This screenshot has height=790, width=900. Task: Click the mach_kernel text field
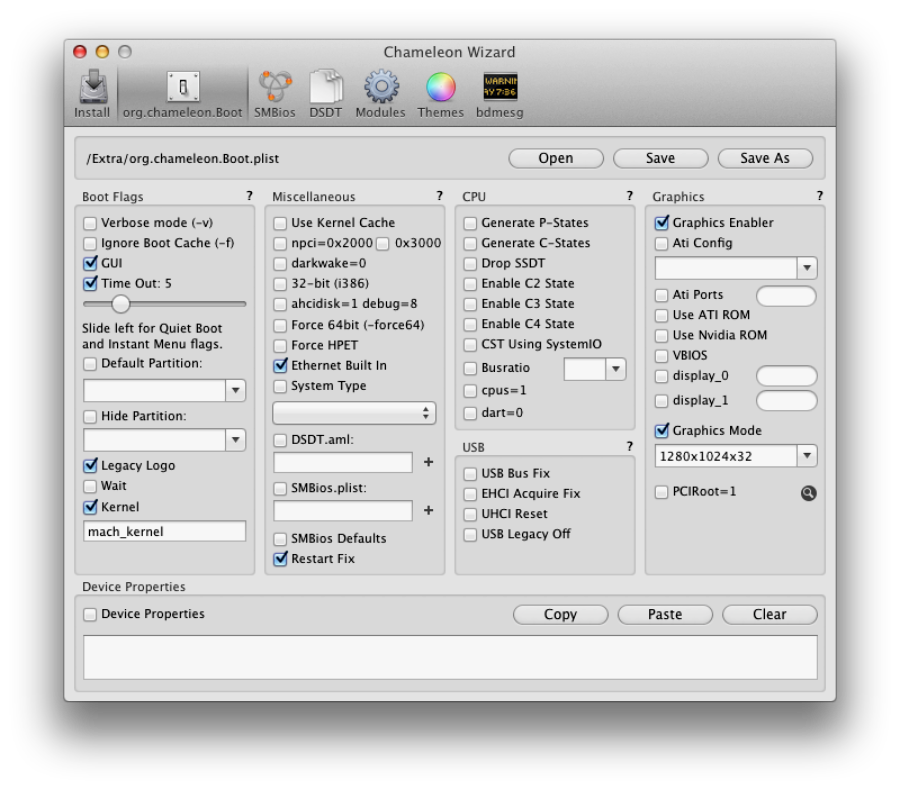(x=164, y=532)
